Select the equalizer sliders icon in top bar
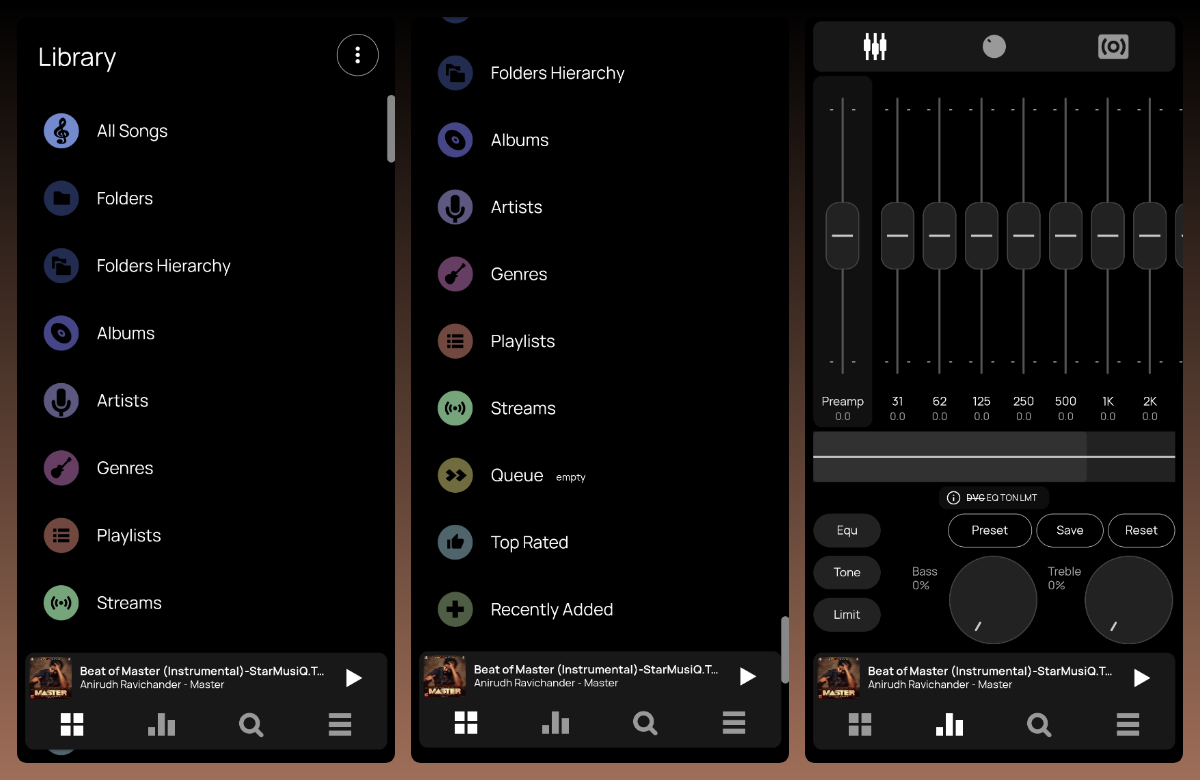 point(875,46)
